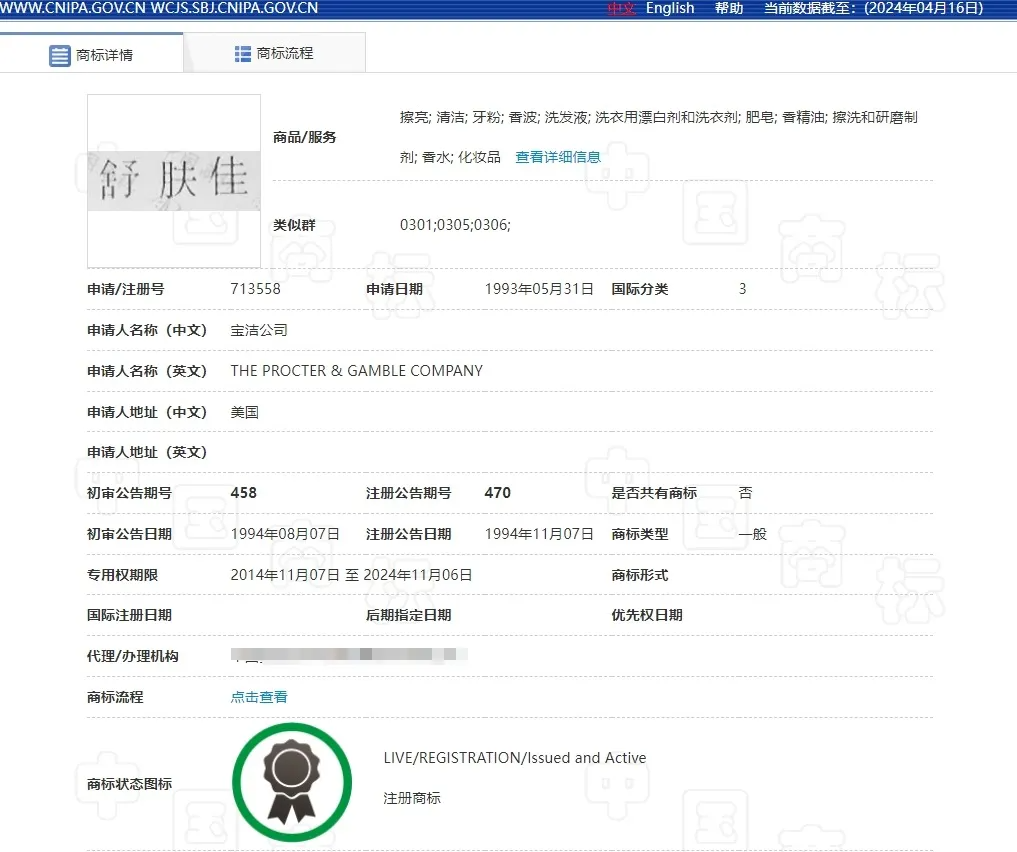
Task: Click the 商标形式 field label
Action: click(640, 575)
